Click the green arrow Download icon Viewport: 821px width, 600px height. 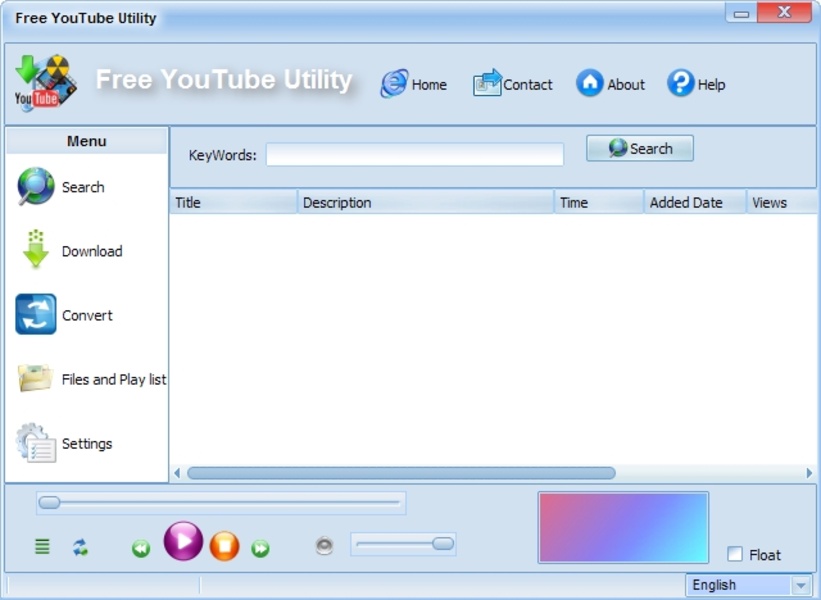(x=36, y=249)
